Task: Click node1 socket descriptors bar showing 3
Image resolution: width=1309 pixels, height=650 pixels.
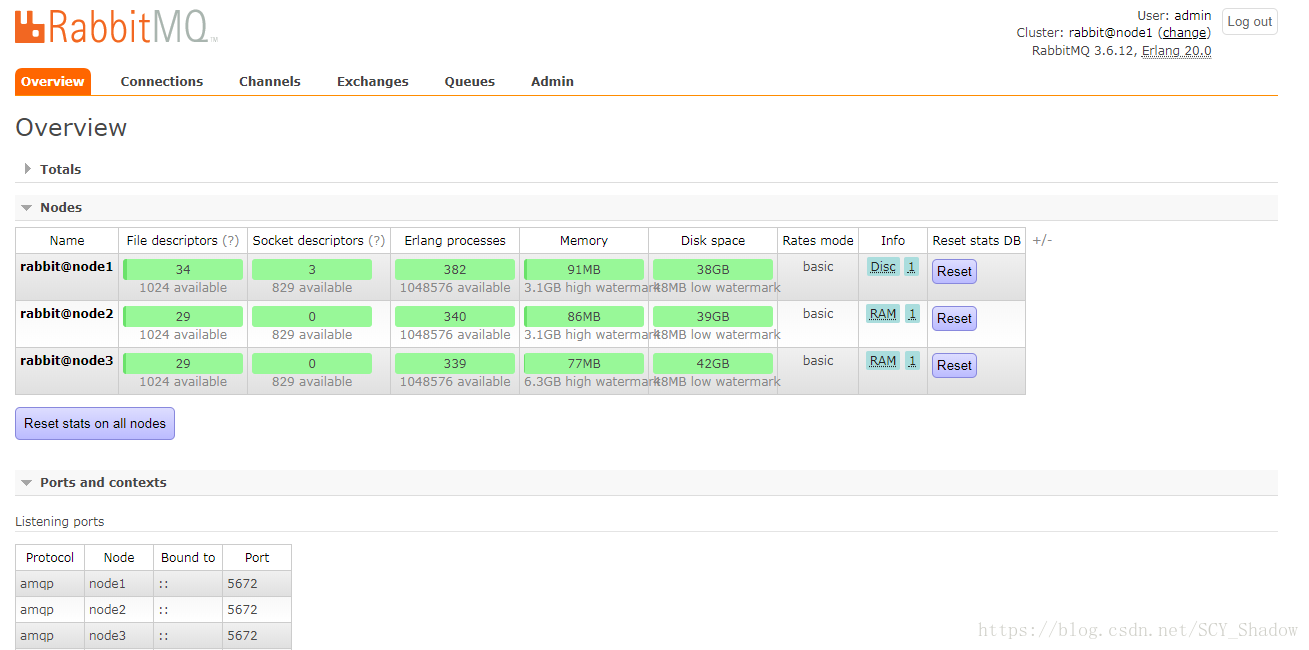Action: coord(312,270)
